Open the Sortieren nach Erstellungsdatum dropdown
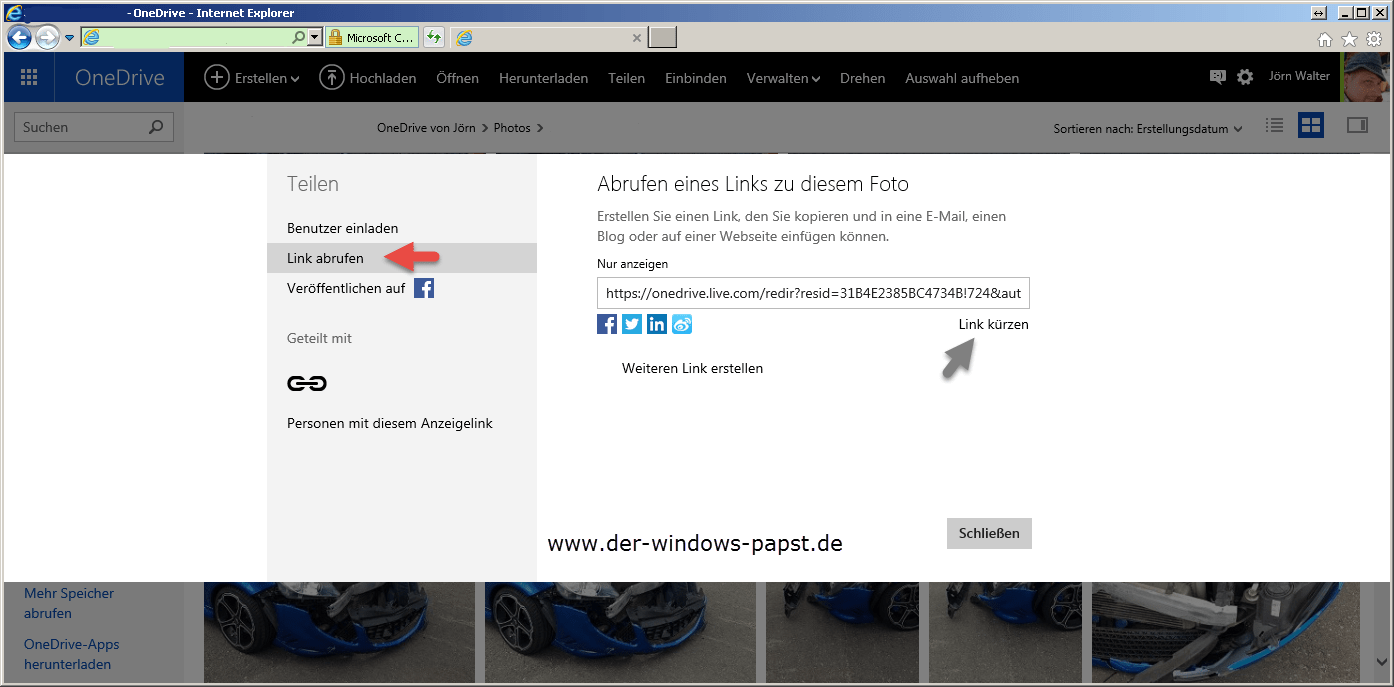1394x687 pixels. (x=1147, y=129)
